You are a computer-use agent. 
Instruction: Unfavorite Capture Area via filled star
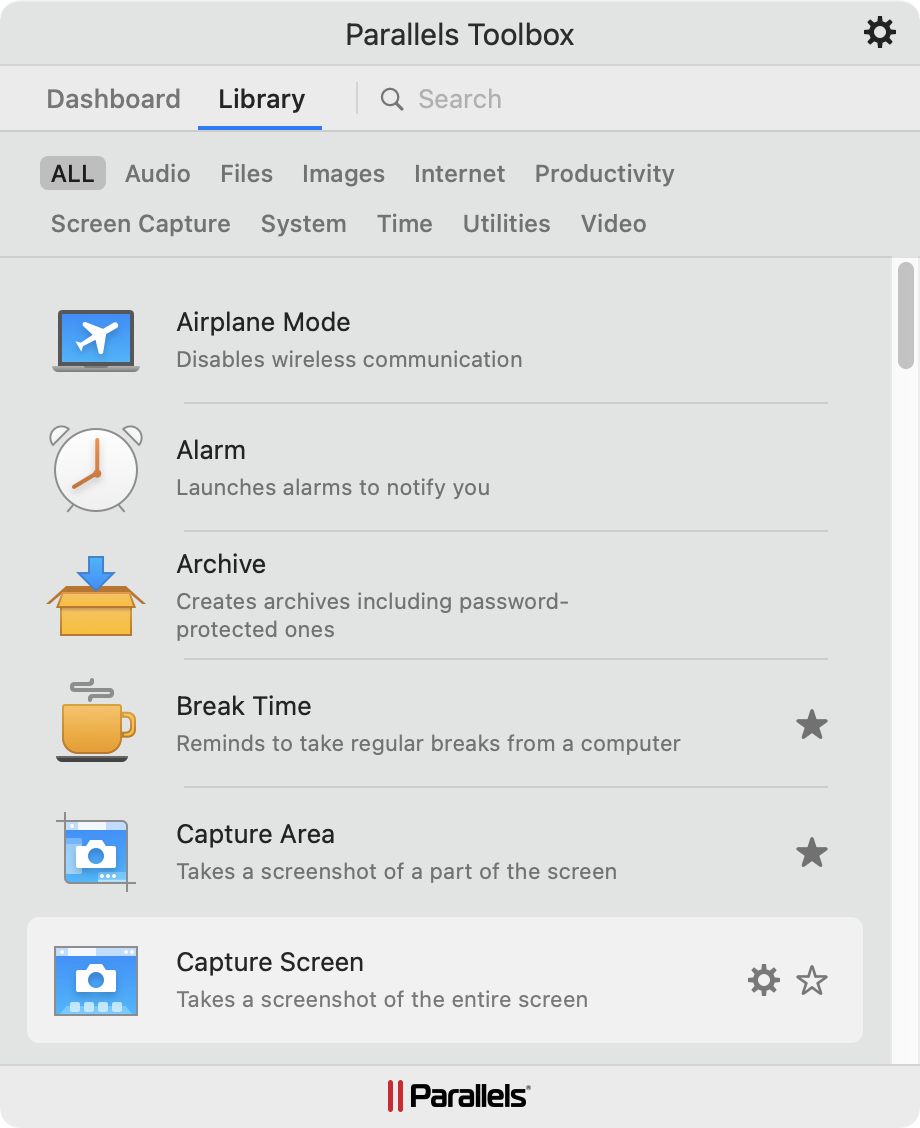pyautogui.click(x=811, y=852)
